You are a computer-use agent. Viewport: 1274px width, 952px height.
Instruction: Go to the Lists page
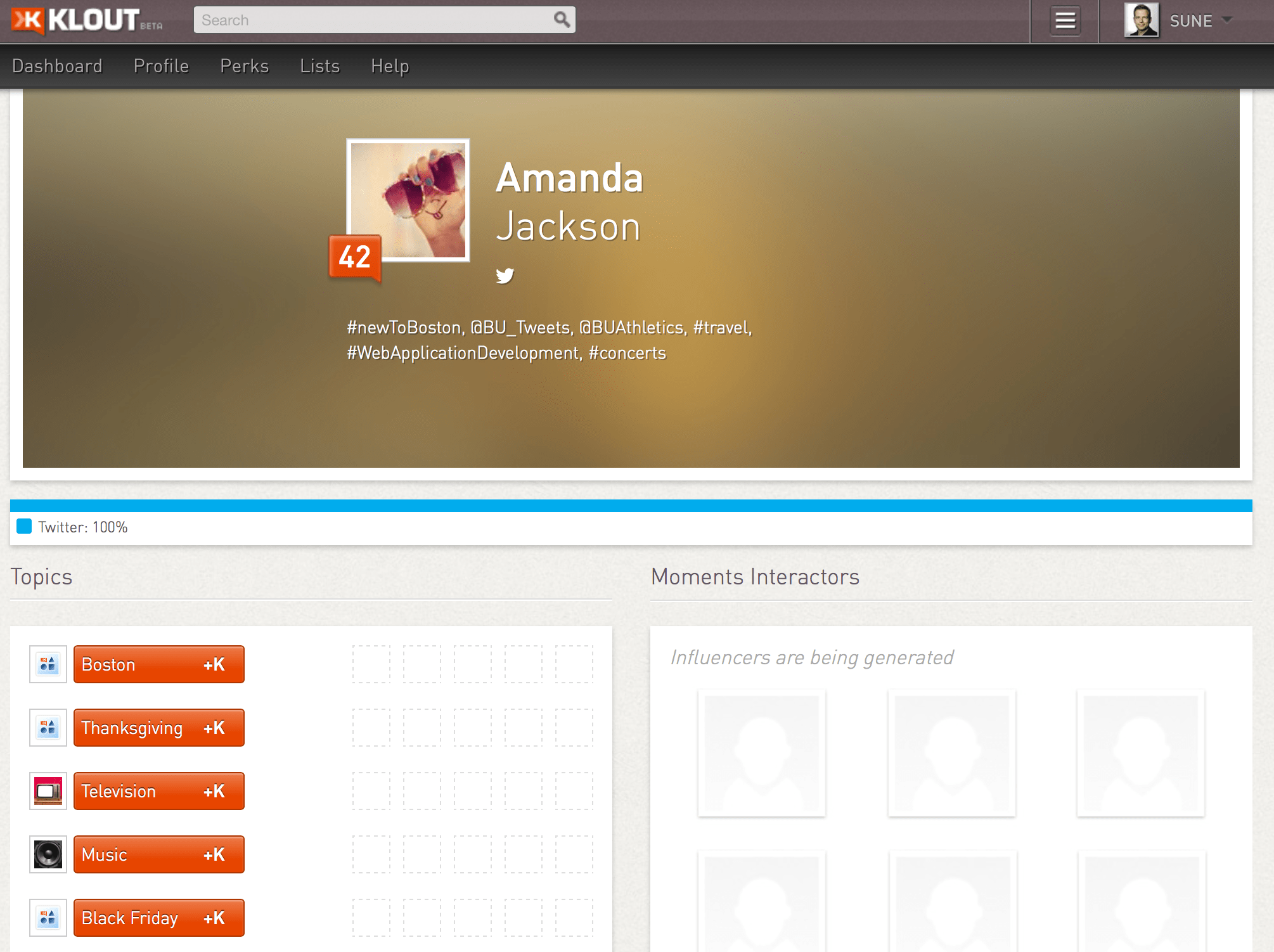(319, 66)
